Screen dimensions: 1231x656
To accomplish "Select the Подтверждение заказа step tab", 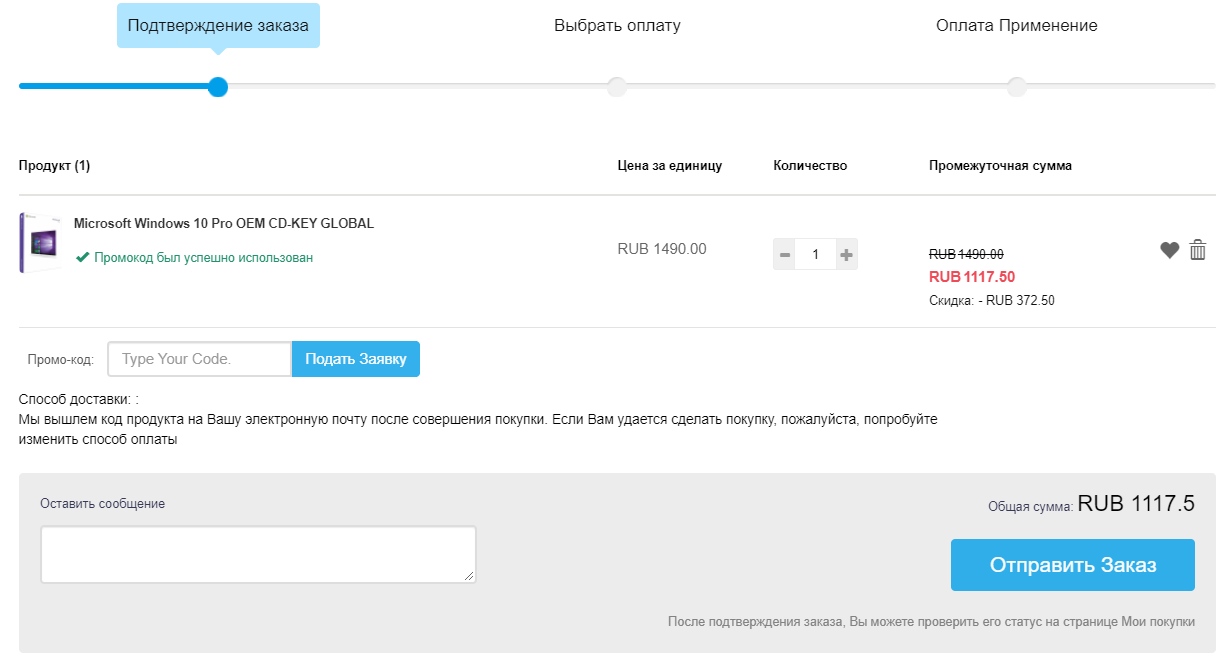I will [x=218, y=26].
